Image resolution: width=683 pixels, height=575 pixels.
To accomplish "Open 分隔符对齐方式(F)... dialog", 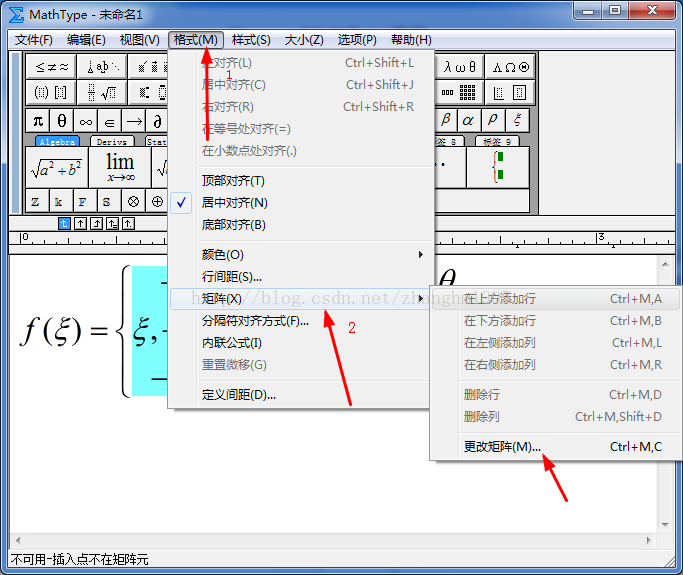I will 301,321.
